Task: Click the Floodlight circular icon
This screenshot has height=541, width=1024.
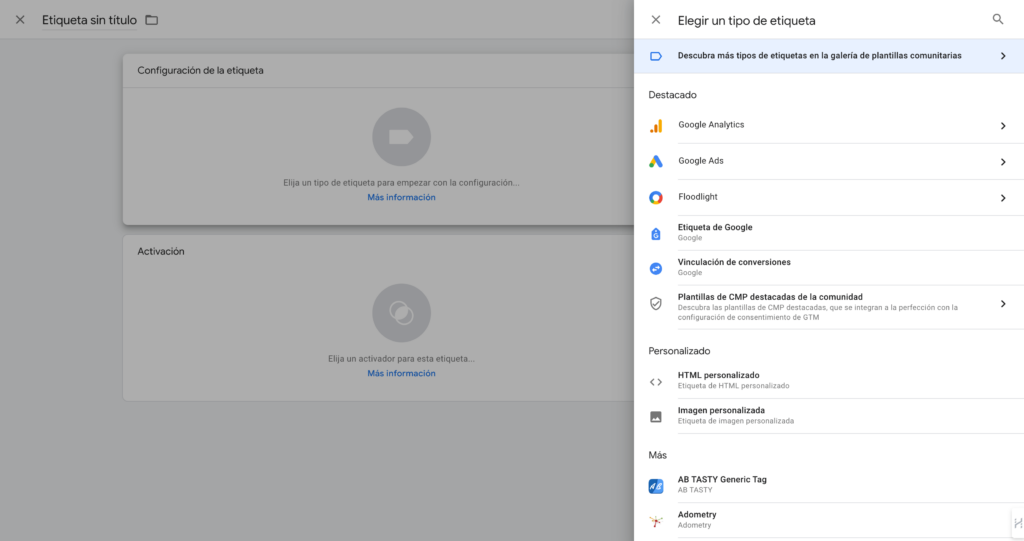Action: [656, 197]
